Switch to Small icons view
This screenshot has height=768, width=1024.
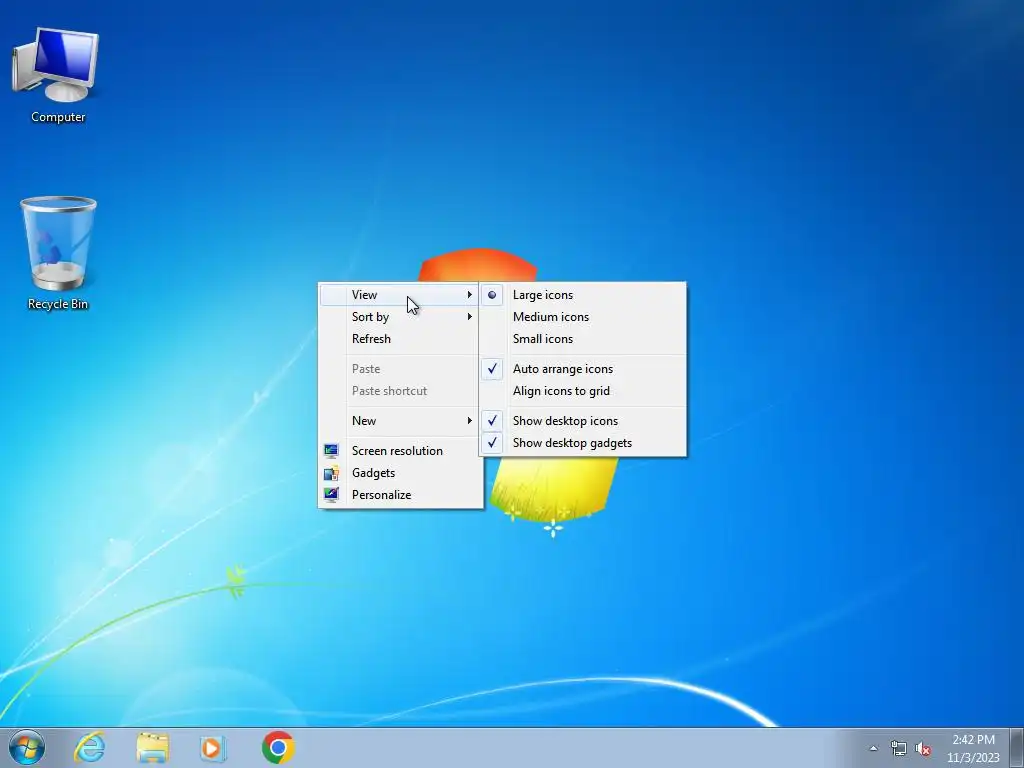point(583,339)
